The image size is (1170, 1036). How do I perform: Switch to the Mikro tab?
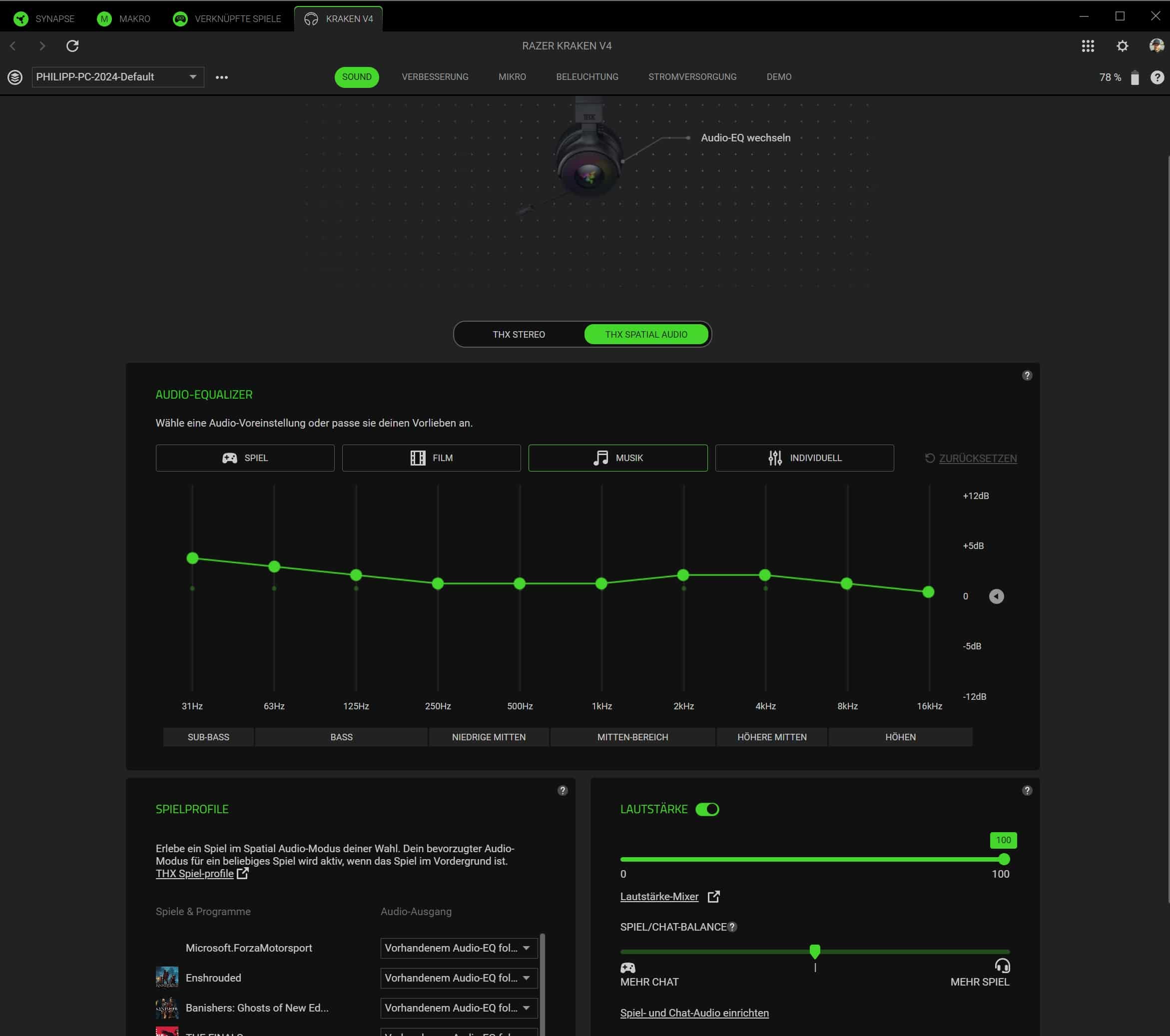pyautogui.click(x=512, y=77)
